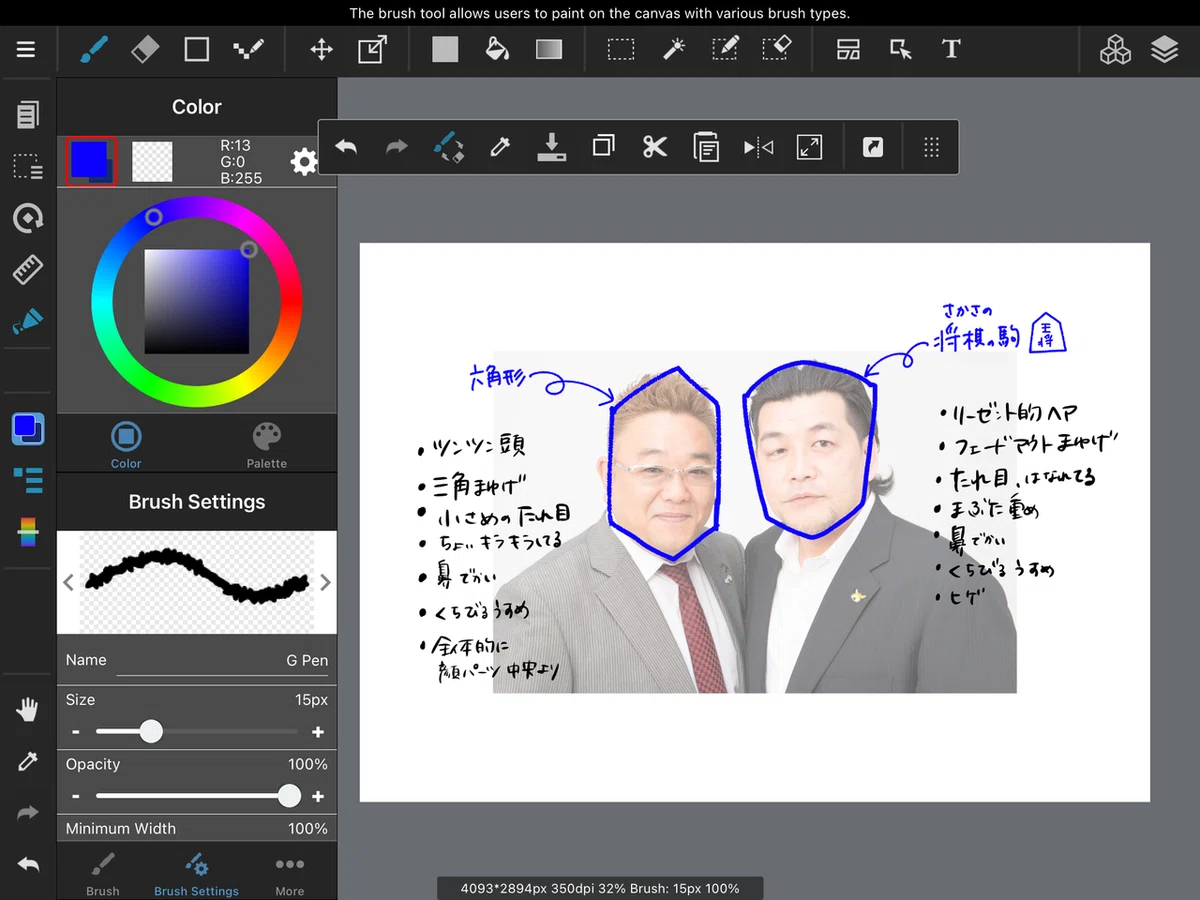
Task: Select the Selection Pen tool
Action: pos(726,49)
